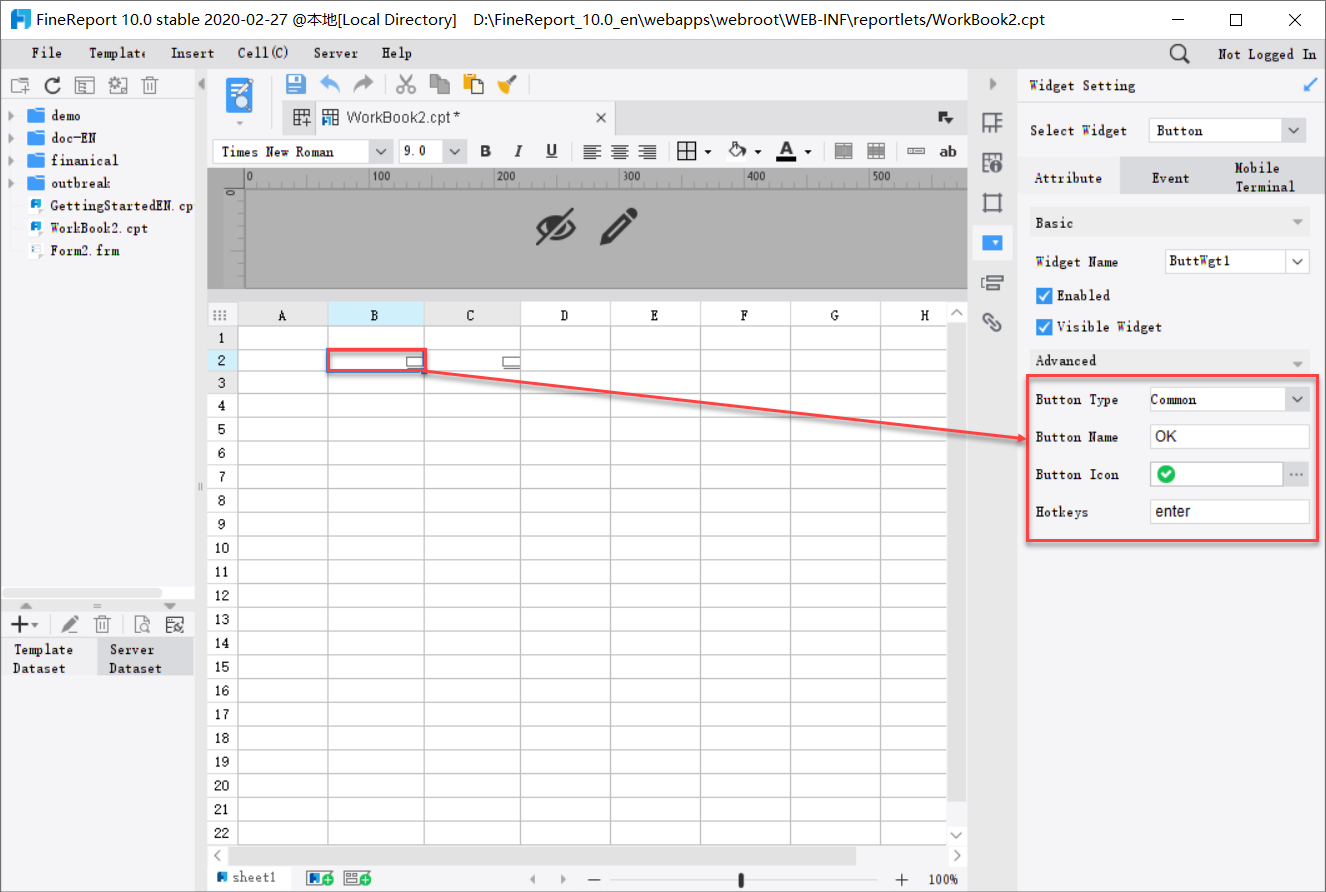The height and width of the screenshot is (892, 1326).
Task: Uncheck the Visible Widget checkbox
Action: click(1044, 327)
